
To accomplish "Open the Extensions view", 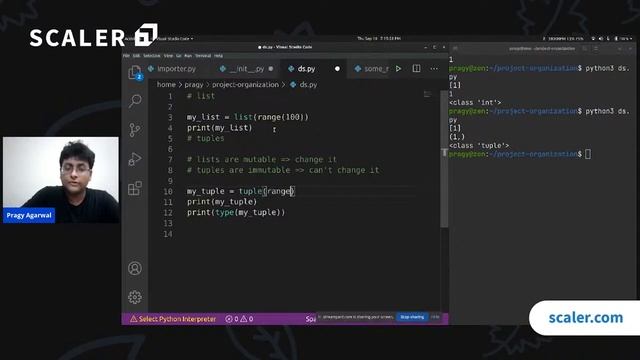I will [x=135, y=188].
